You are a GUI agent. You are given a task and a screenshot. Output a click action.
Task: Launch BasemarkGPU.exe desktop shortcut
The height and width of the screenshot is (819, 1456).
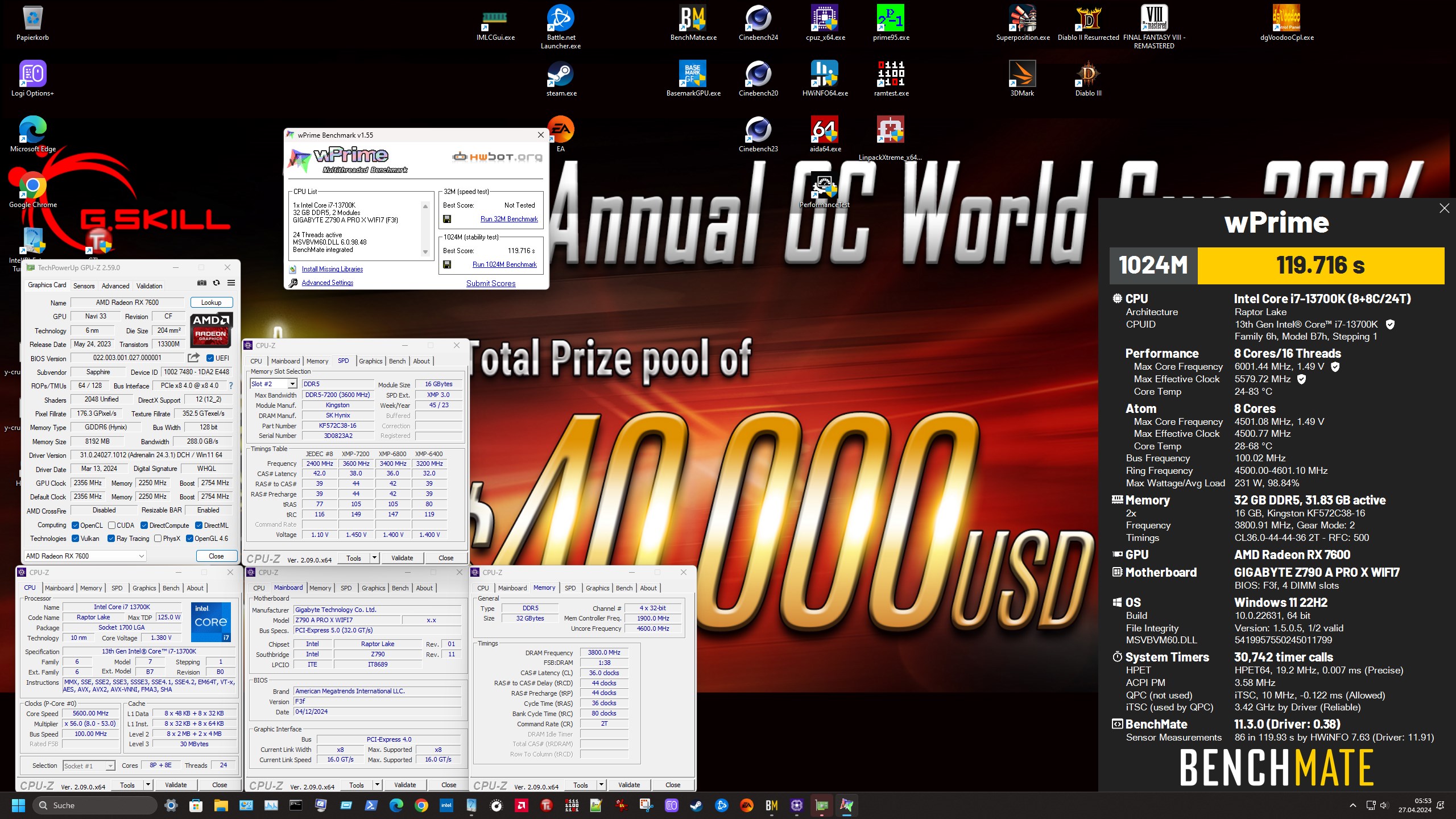click(x=693, y=79)
